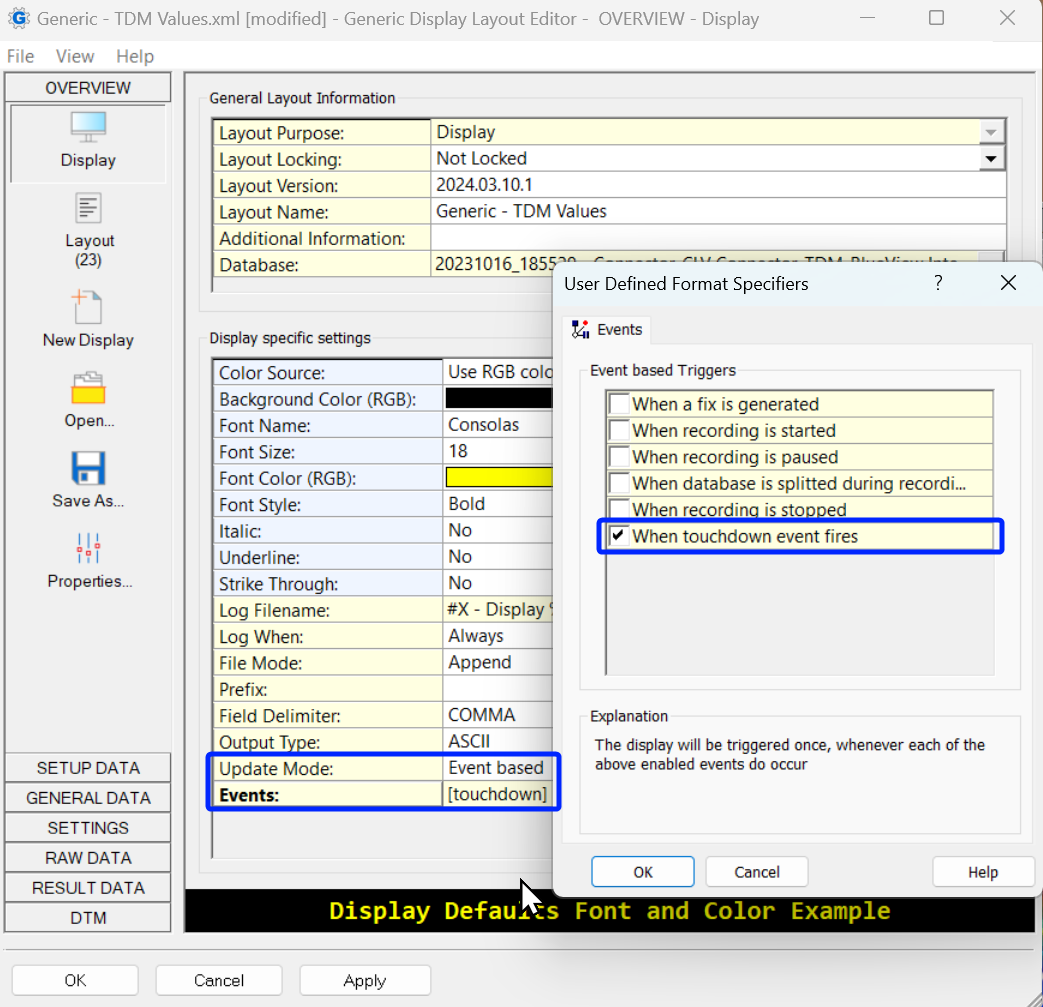Click the main window OK button
1043x1007 pixels.
pyautogui.click(x=75, y=980)
